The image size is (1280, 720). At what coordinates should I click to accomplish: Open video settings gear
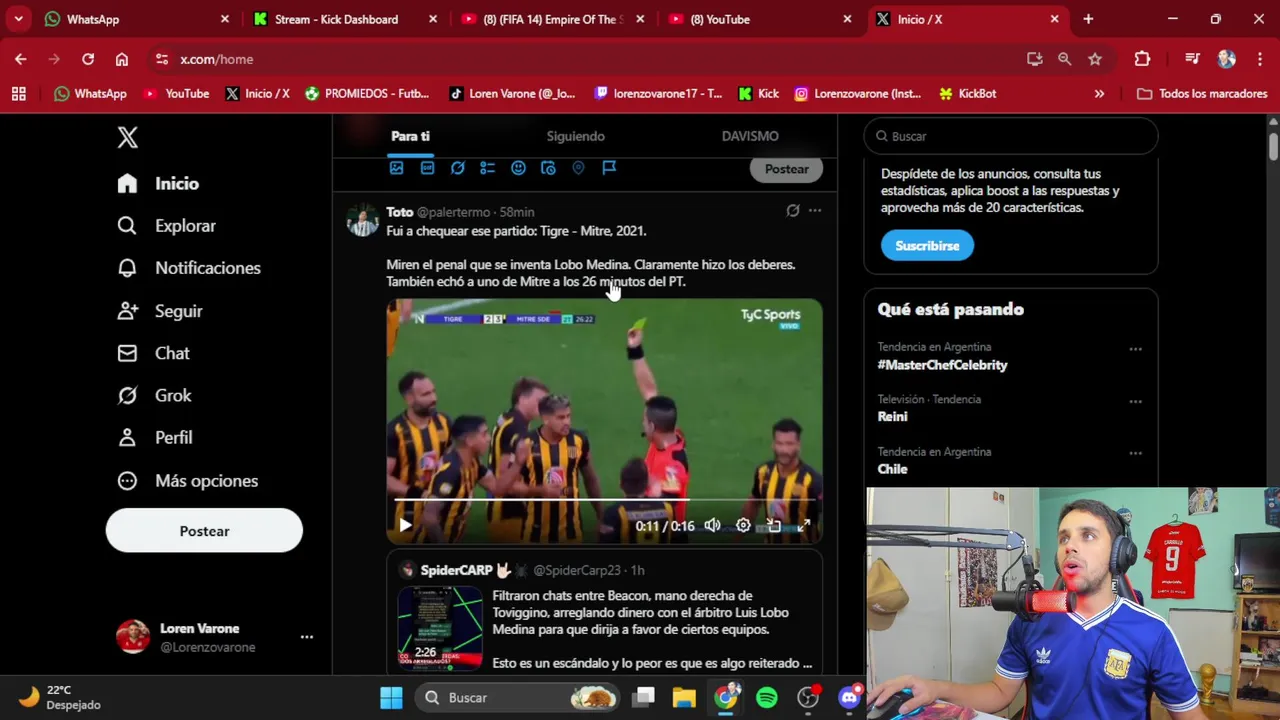point(743,525)
